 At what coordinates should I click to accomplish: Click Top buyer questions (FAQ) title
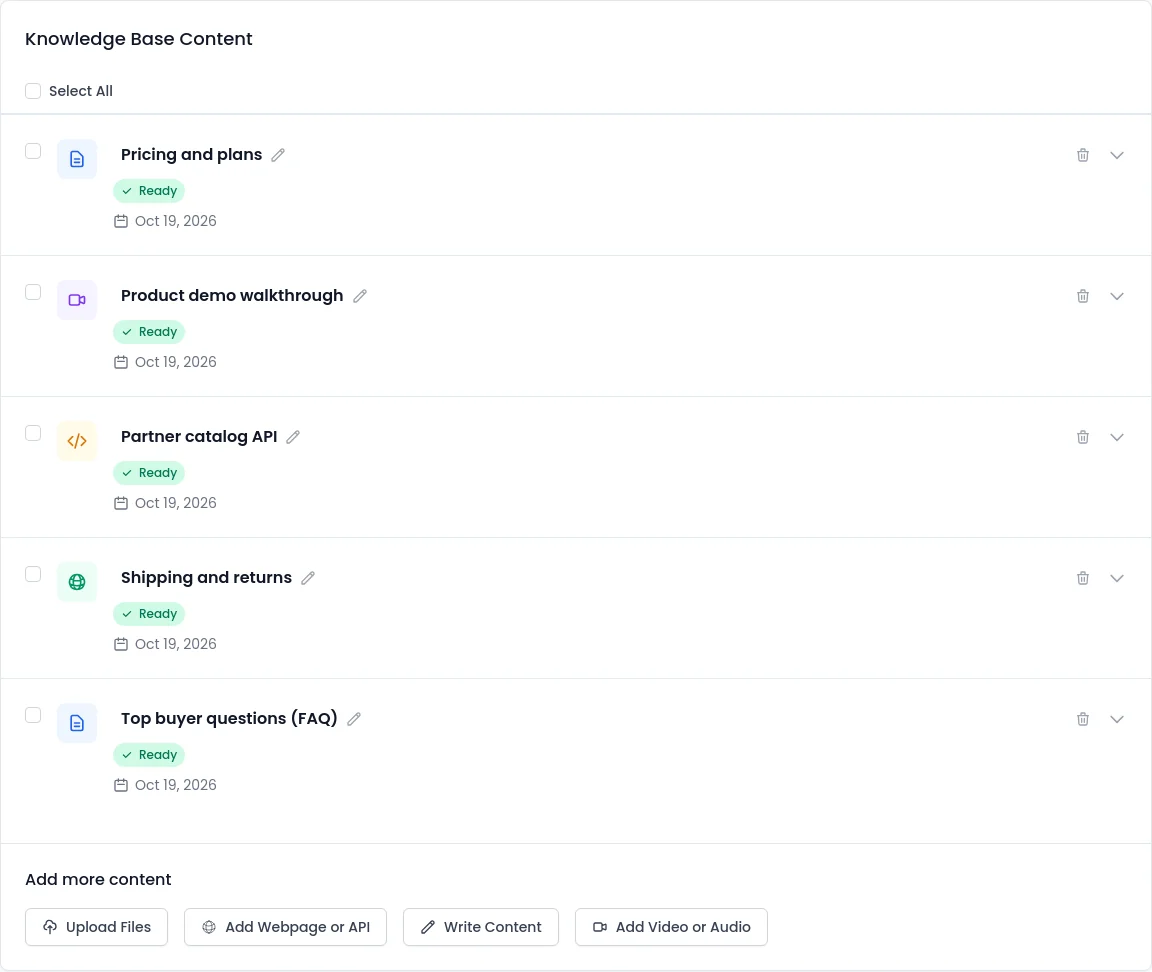click(229, 719)
